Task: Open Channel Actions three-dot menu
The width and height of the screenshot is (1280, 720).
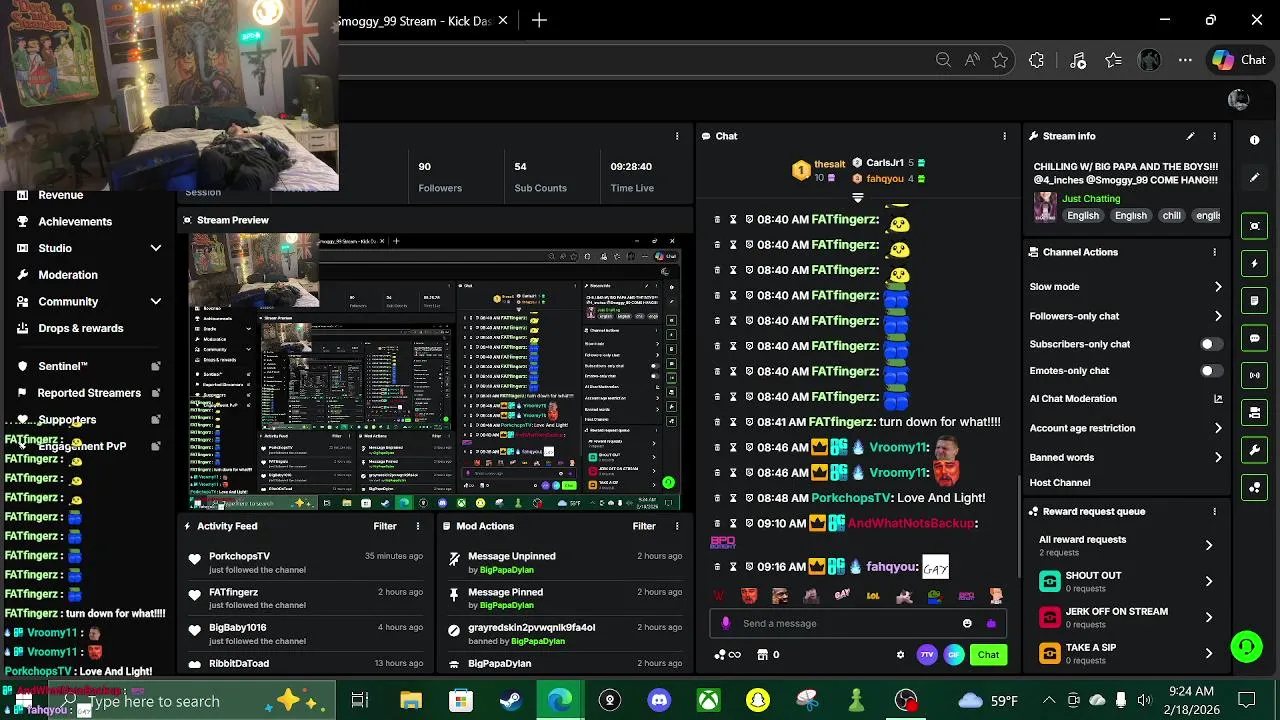Action: pyautogui.click(x=1214, y=252)
